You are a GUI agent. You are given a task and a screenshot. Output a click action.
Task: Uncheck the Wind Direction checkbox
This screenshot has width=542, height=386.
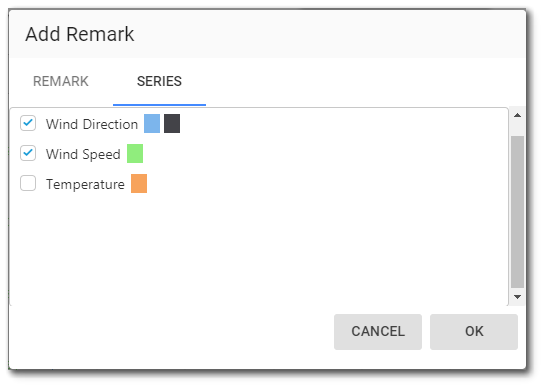pos(28,123)
